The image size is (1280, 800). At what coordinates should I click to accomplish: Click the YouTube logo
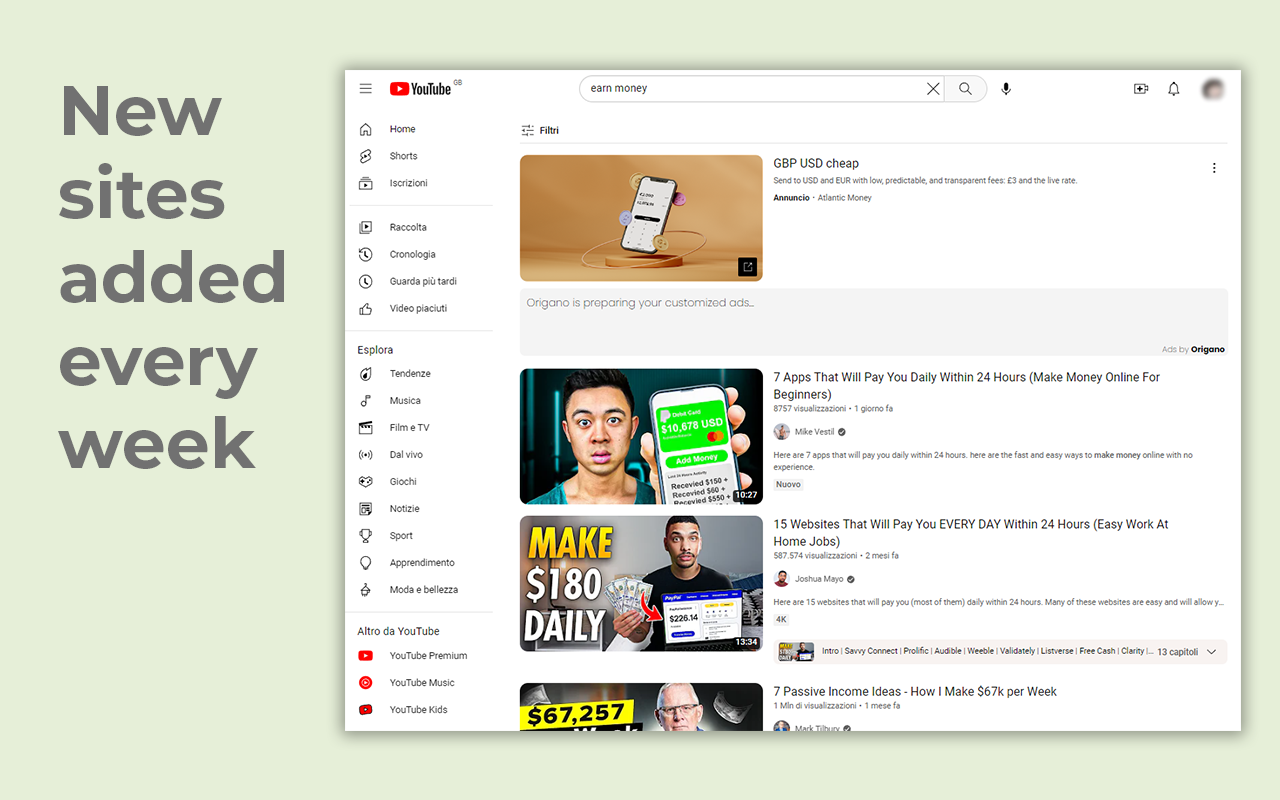(x=421, y=89)
